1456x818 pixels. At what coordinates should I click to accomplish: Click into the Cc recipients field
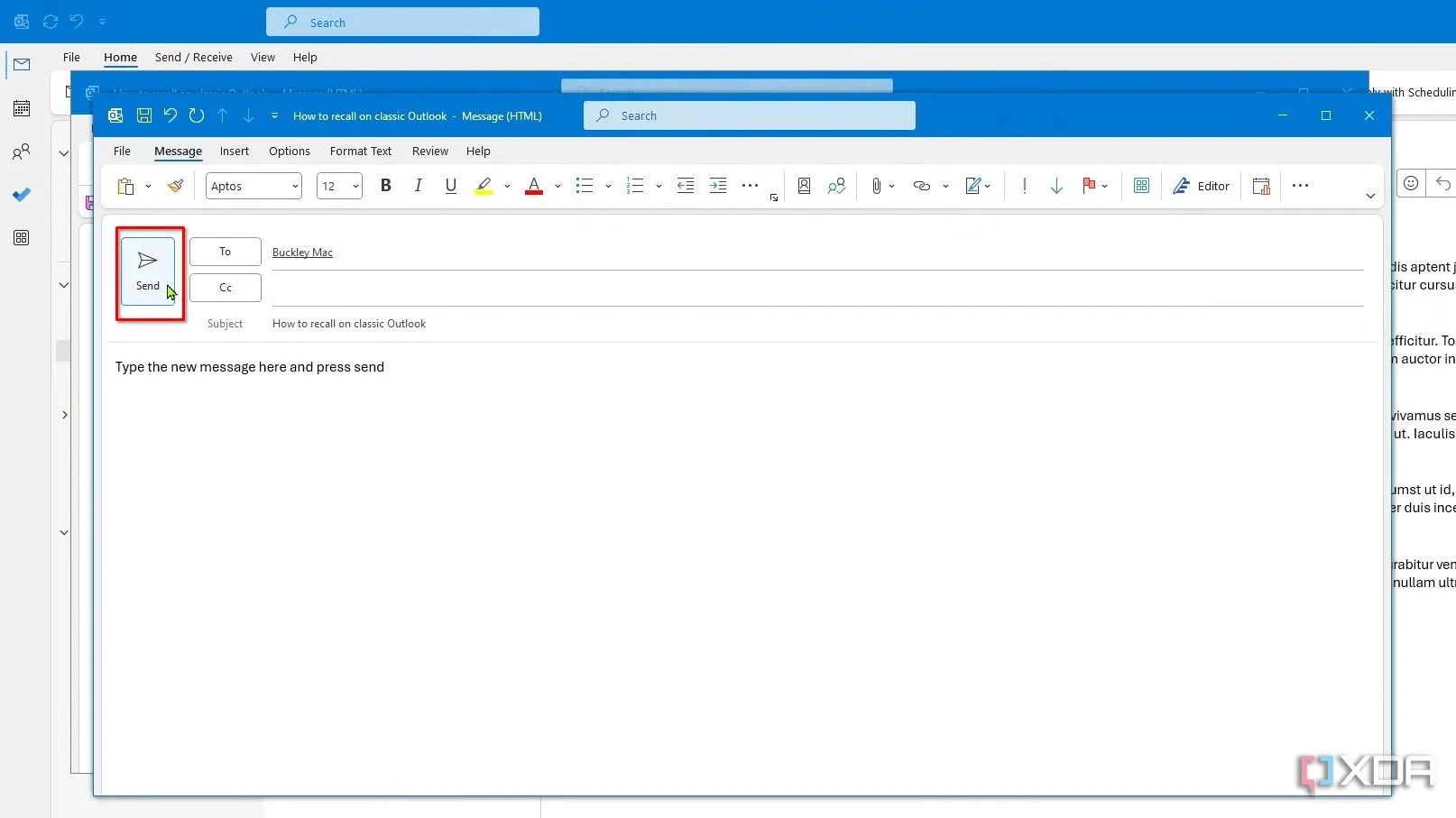coord(817,289)
